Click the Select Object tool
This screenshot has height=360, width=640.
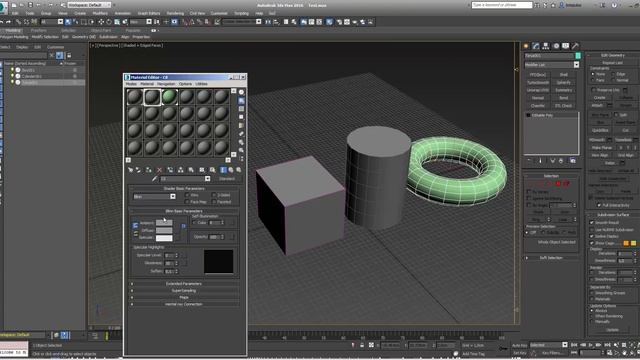[x=68, y=22]
